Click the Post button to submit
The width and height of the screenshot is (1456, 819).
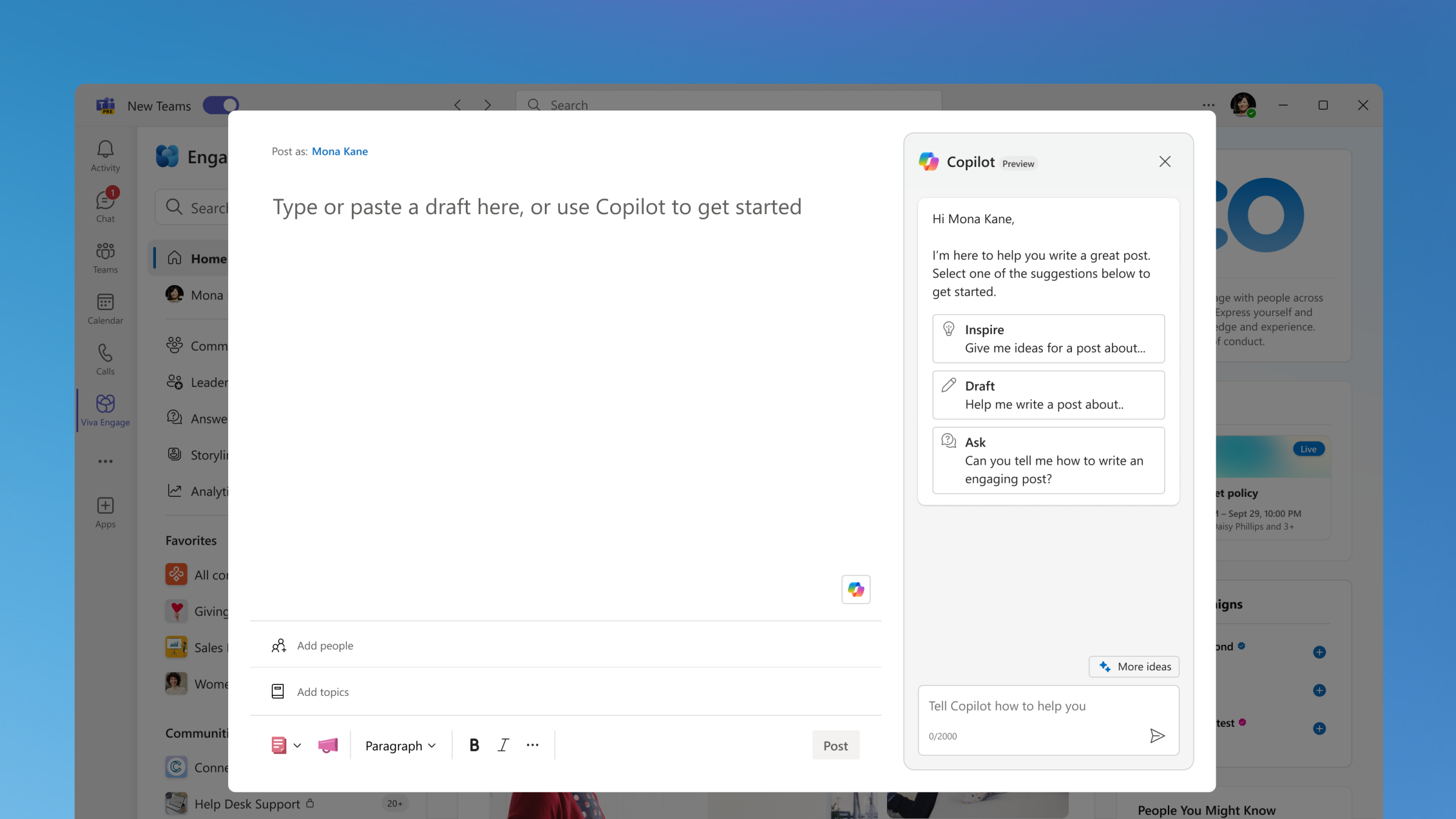(834, 744)
